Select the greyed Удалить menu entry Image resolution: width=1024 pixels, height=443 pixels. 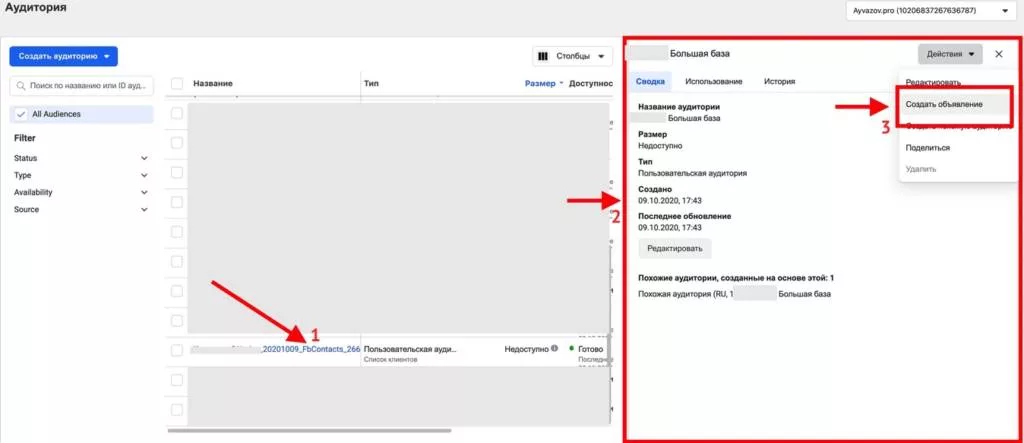921,169
